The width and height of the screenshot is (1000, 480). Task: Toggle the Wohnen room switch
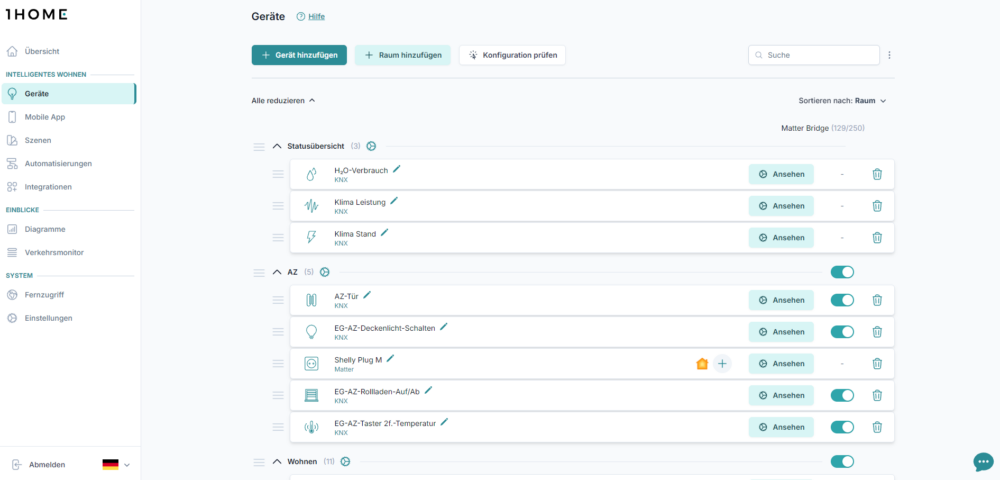click(x=842, y=462)
